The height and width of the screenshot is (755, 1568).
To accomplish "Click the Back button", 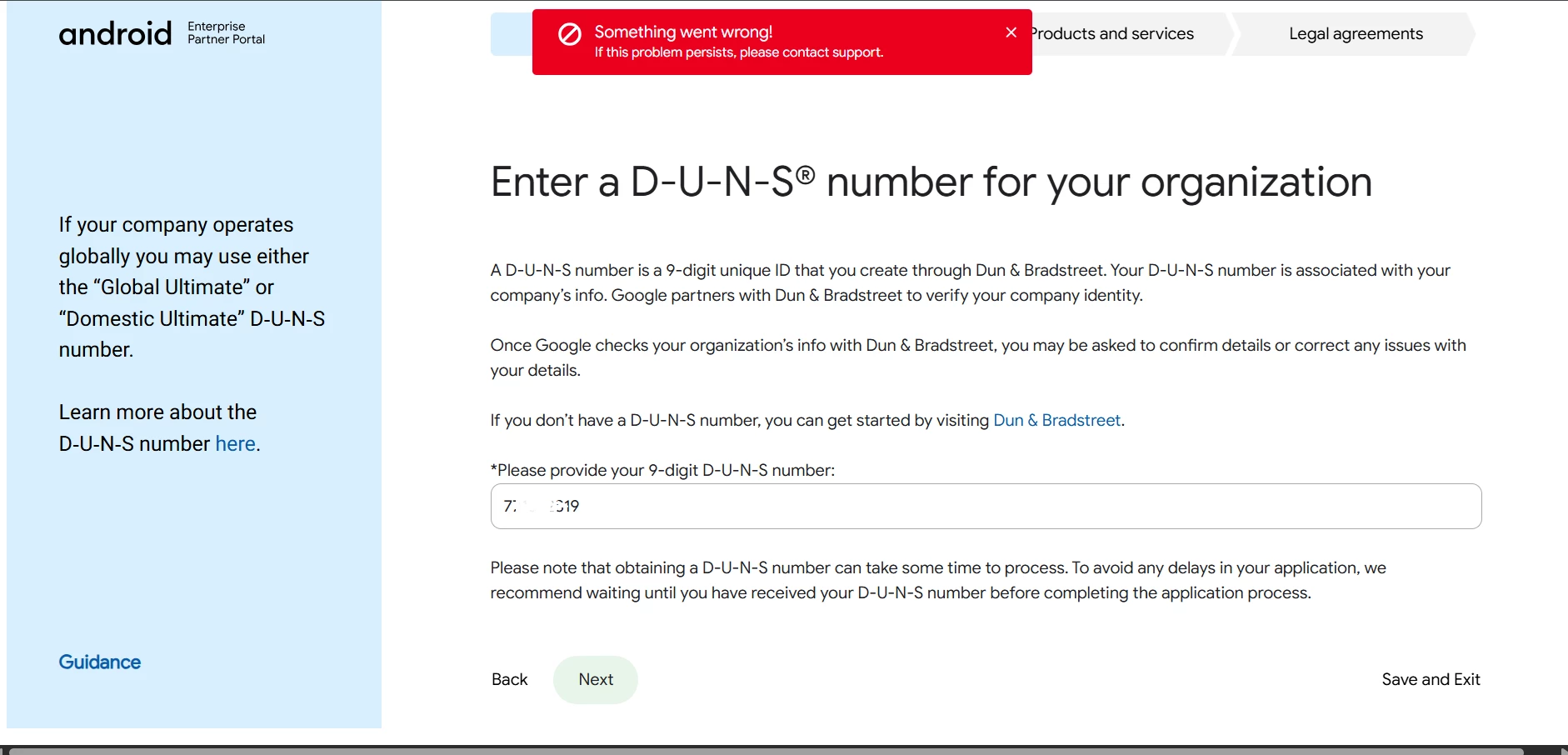I will pyautogui.click(x=509, y=679).
